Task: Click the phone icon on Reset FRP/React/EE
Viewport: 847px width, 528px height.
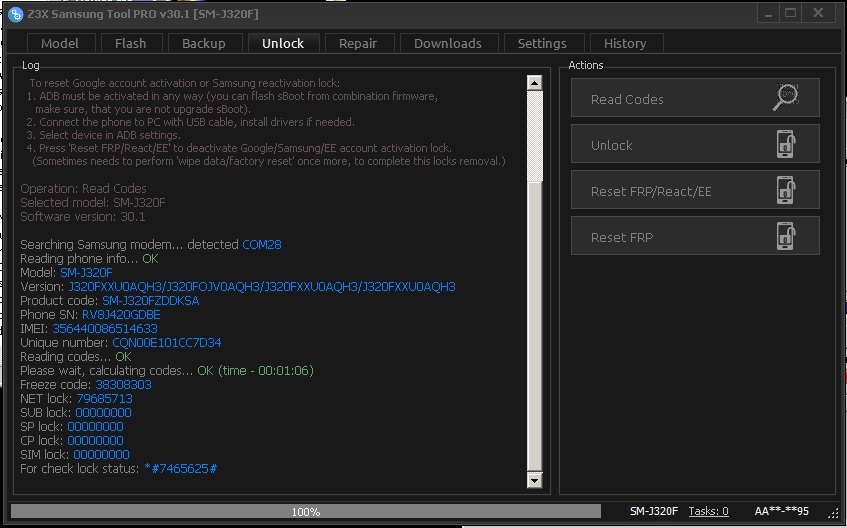Action: click(x=786, y=190)
